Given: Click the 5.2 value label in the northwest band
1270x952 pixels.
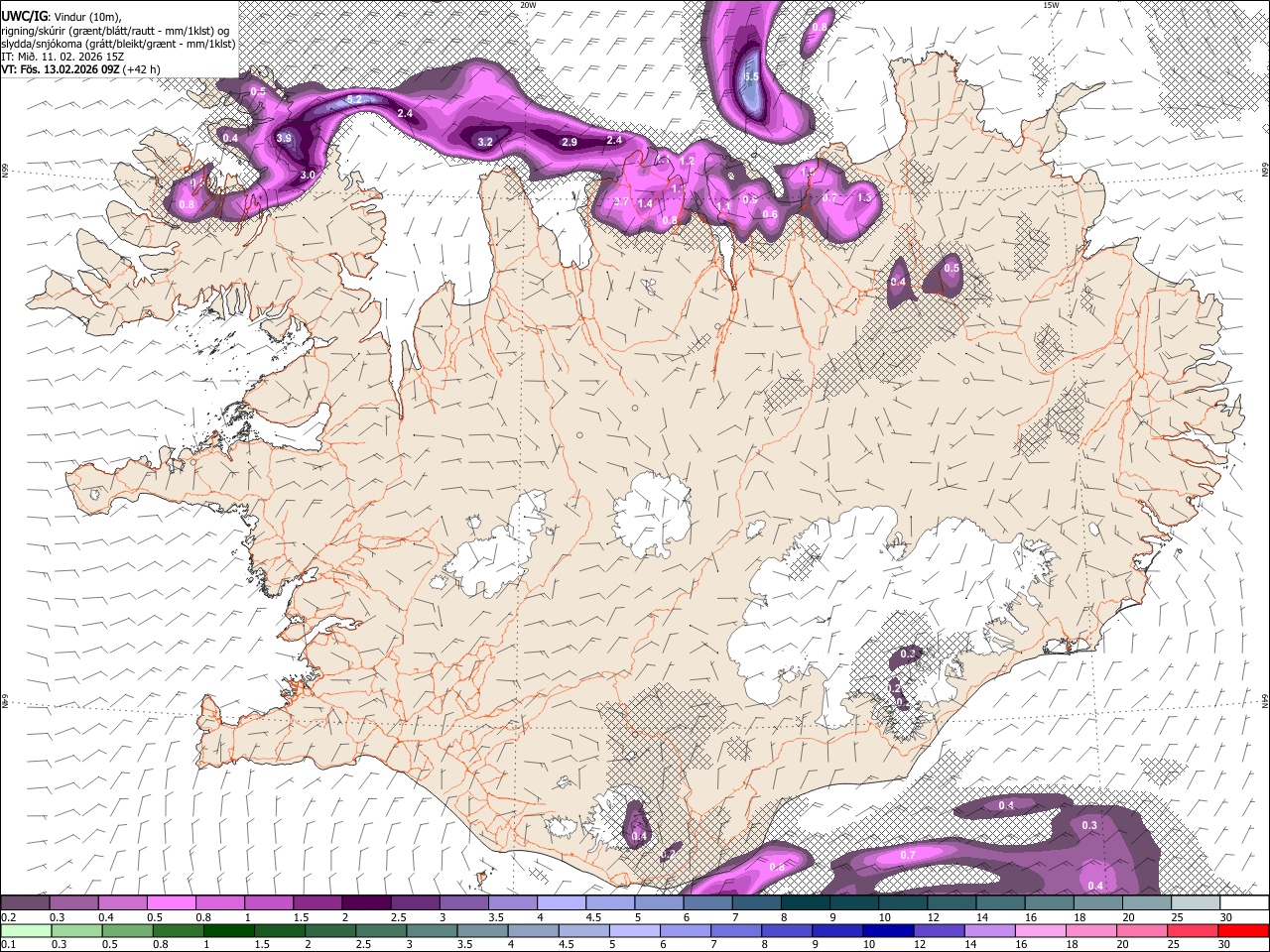Looking at the screenshot, I should click(x=355, y=100).
